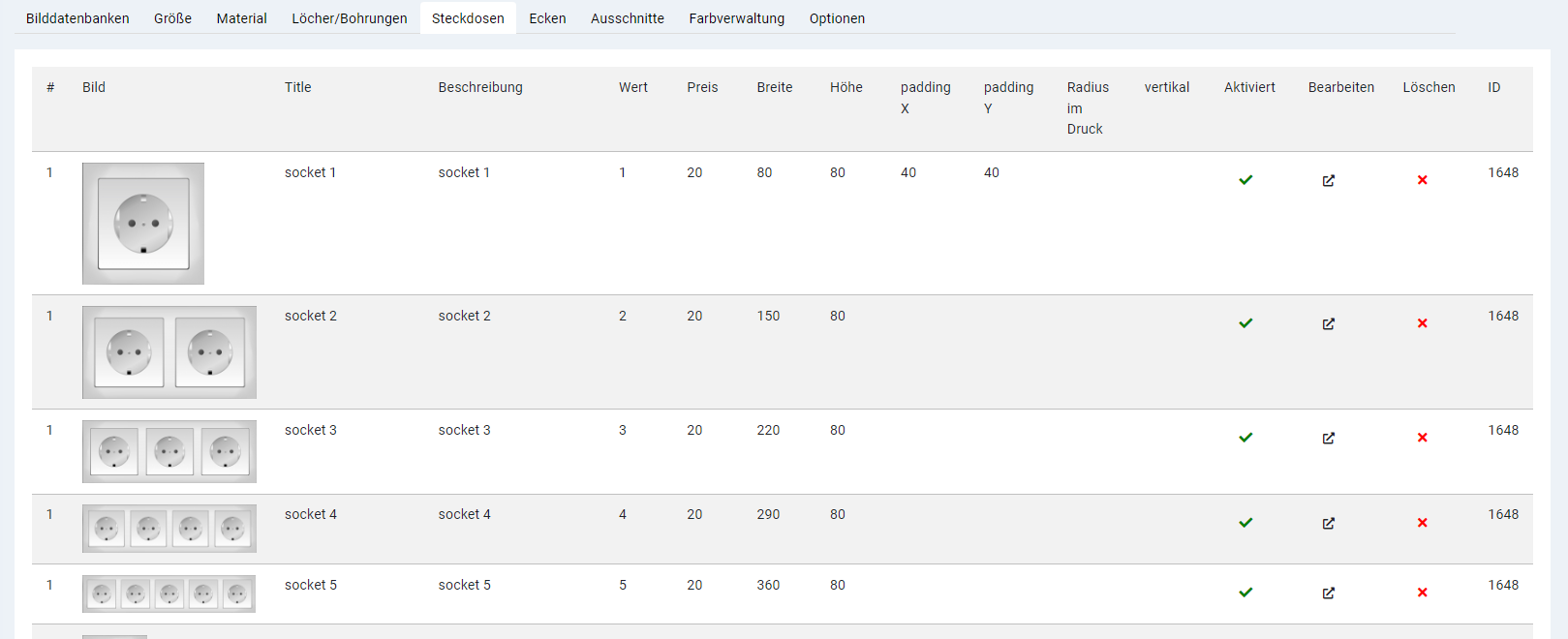Screen dimensions: 1568x639
Task: Toggle the activated checkmark for socket 1
Action: [1245, 180]
